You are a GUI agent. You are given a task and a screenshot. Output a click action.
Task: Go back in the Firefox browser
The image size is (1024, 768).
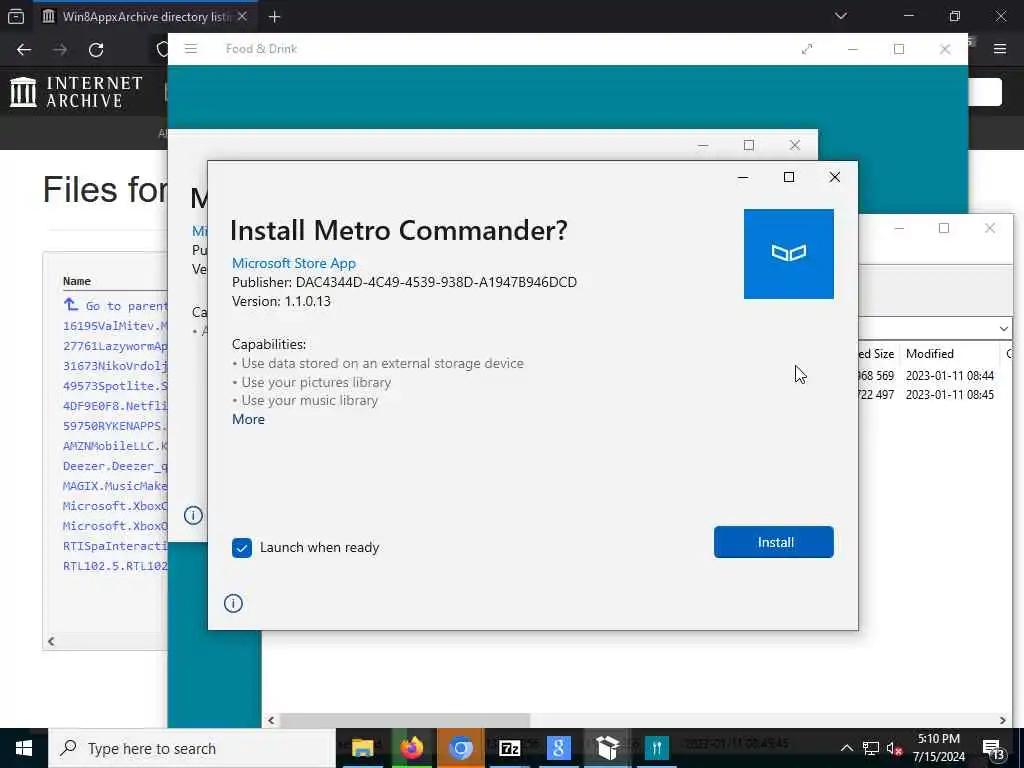pyautogui.click(x=24, y=50)
